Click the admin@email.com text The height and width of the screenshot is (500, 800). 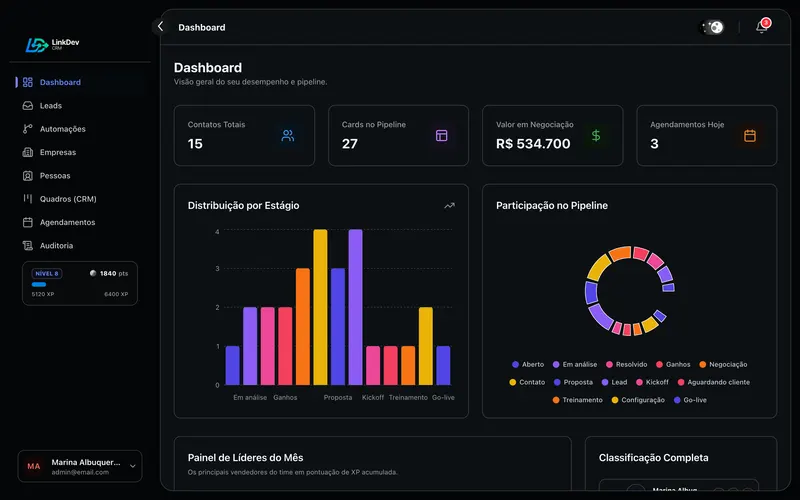[x=80, y=472]
